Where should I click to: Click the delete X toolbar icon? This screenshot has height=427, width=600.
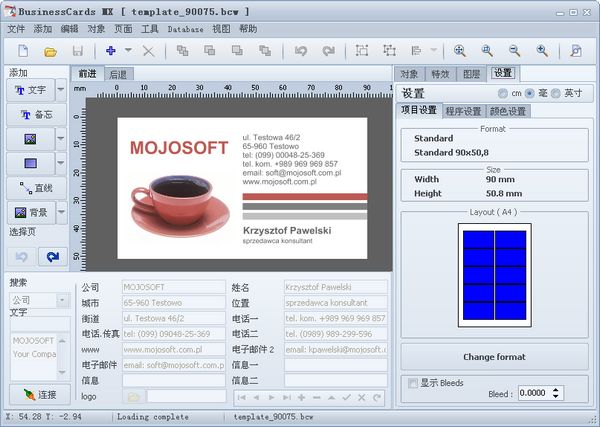click(149, 50)
